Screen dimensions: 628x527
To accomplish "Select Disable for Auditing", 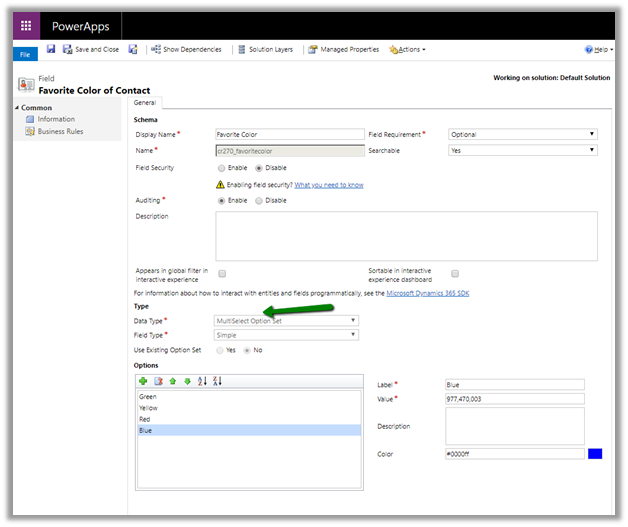I will (259, 200).
